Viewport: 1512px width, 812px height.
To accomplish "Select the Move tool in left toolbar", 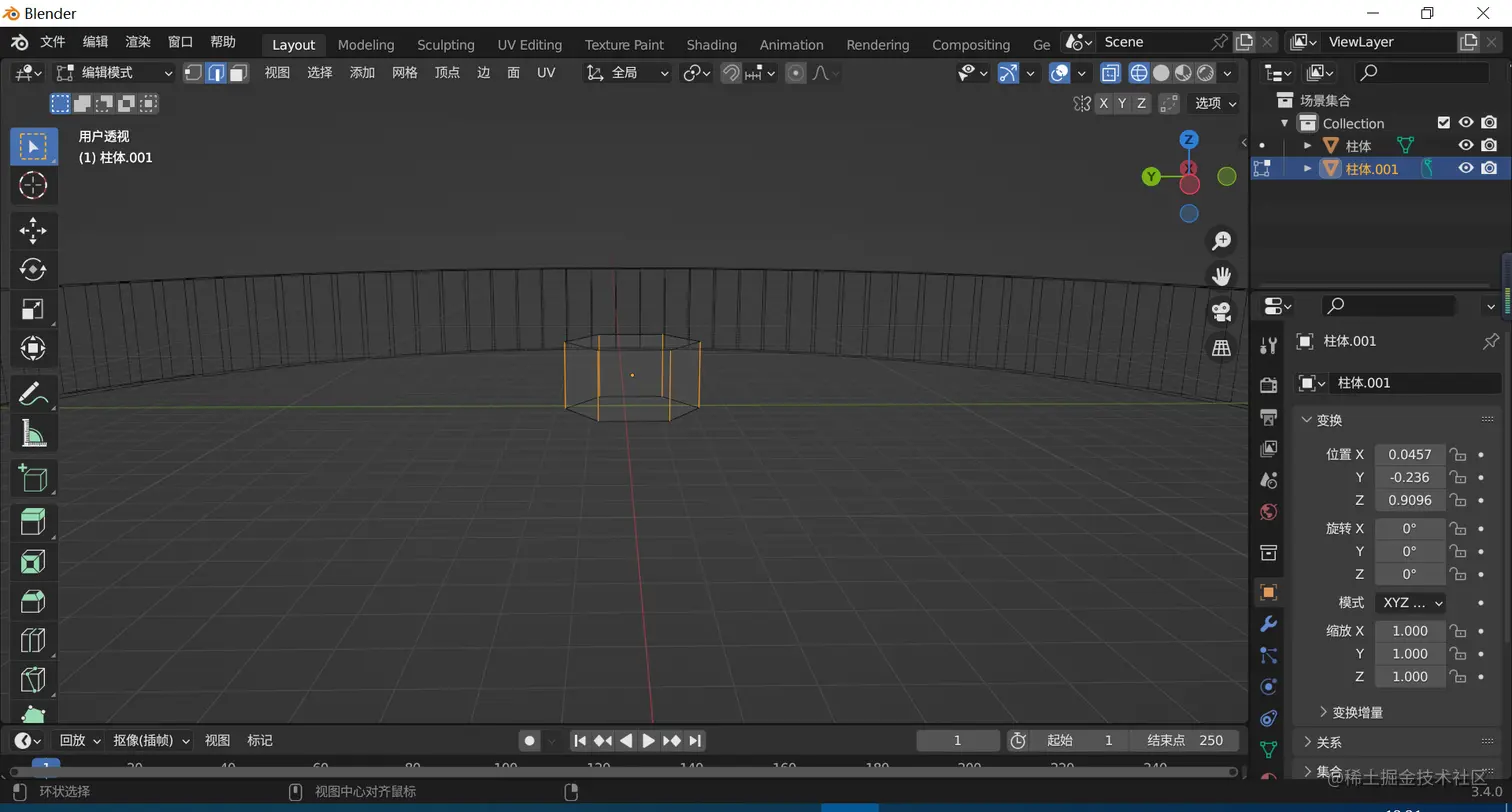I will pyautogui.click(x=33, y=230).
